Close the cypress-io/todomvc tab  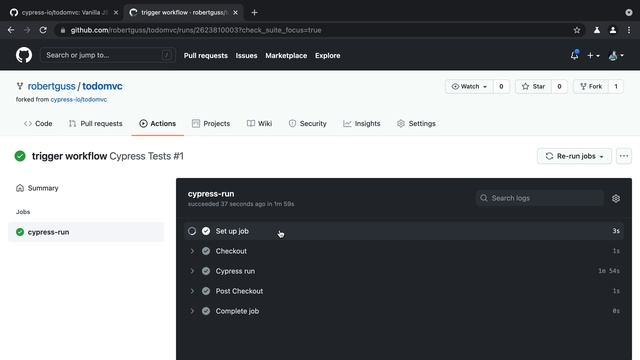(x=116, y=13)
